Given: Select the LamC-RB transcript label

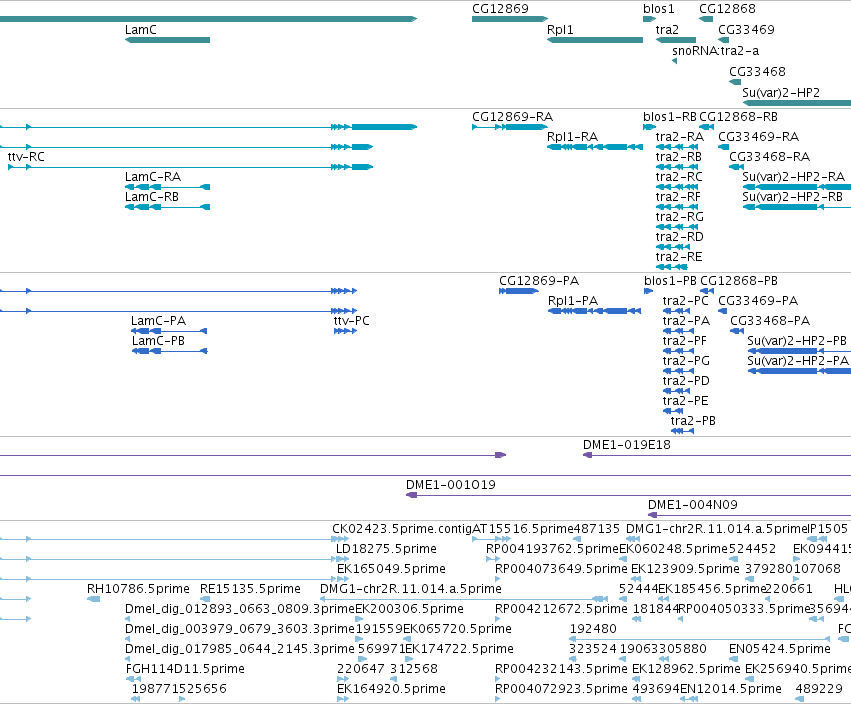Looking at the screenshot, I should point(152,197).
